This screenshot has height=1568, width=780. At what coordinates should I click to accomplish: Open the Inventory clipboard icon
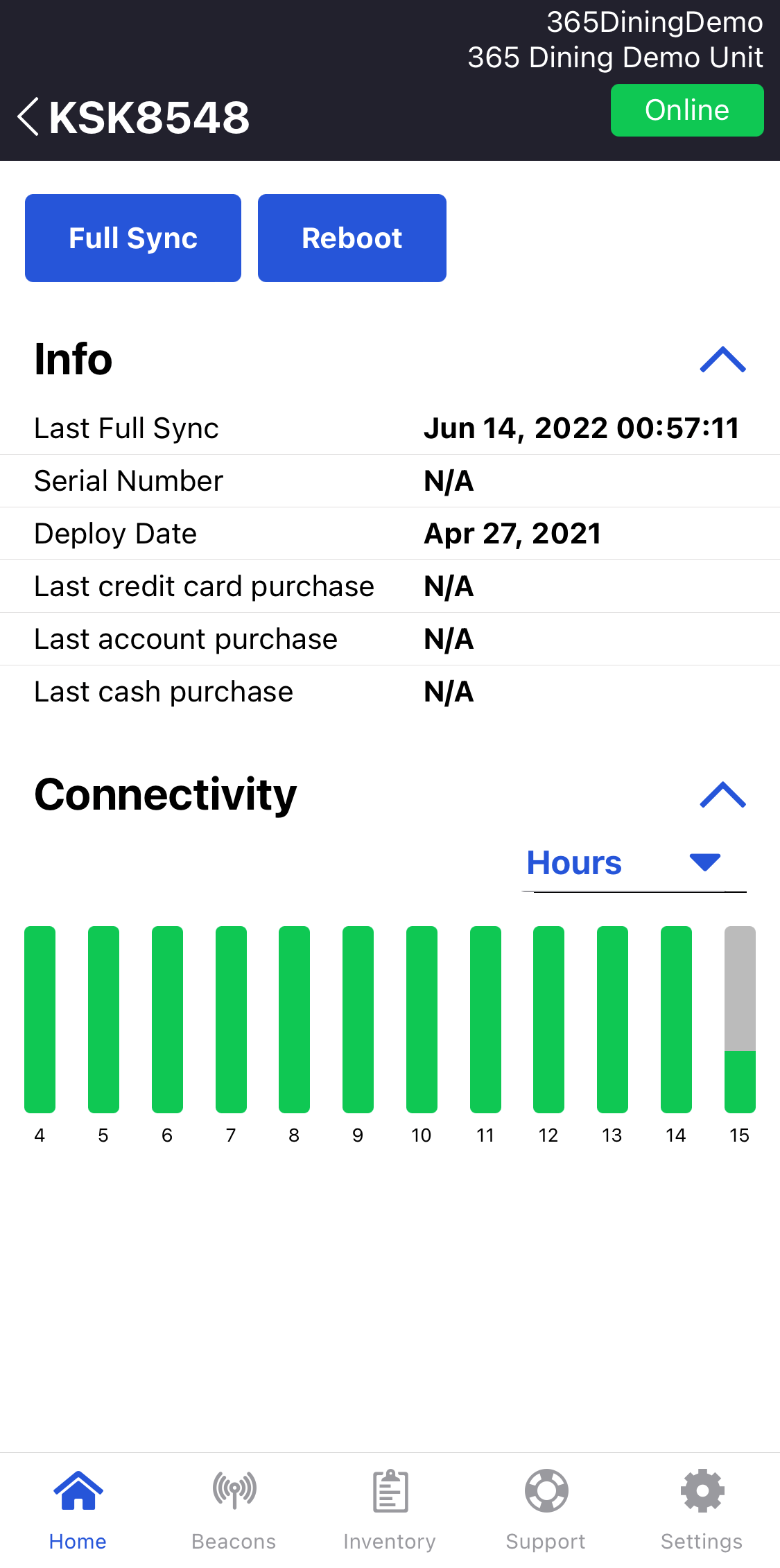click(x=390, y=1490)
